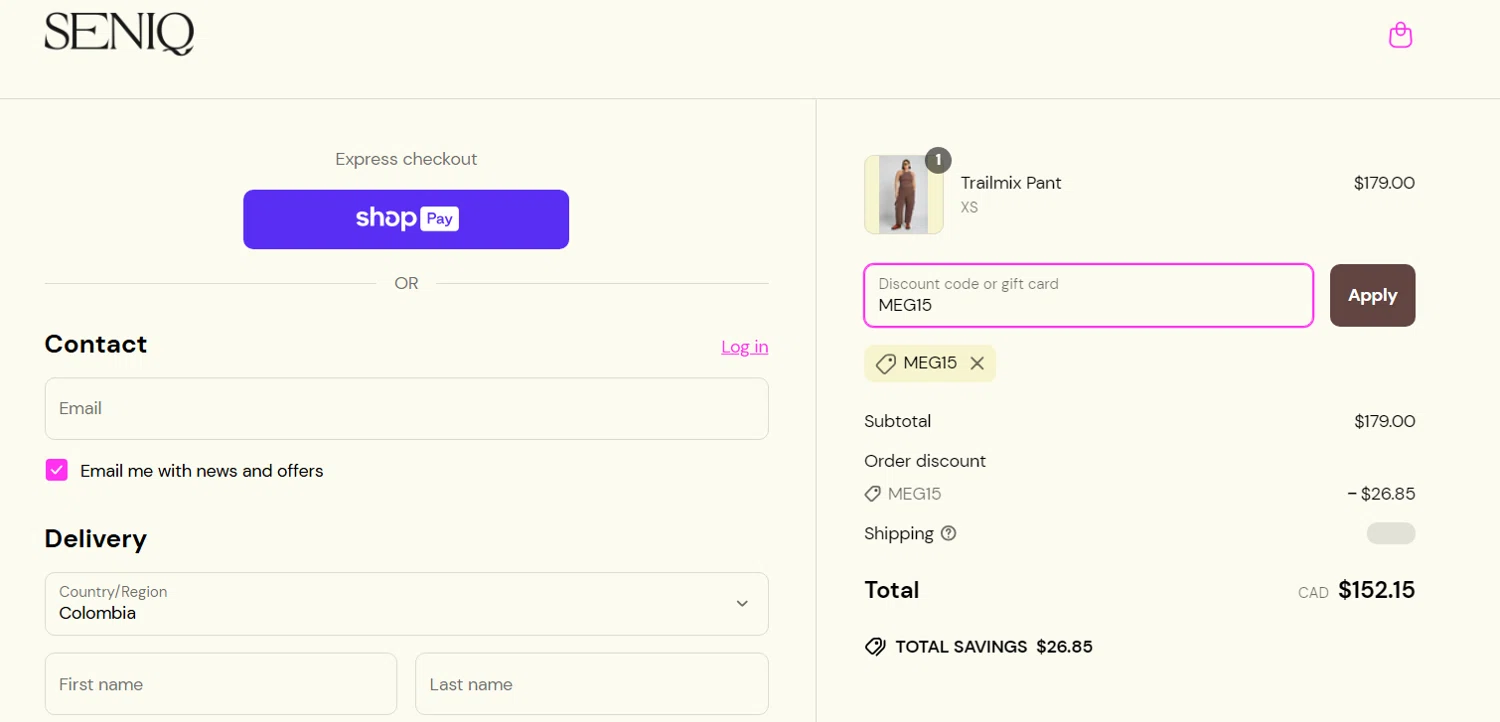Click the Subtotal $179.00 value
This screenshot has width=1500, height=722.
[1385, 421]
